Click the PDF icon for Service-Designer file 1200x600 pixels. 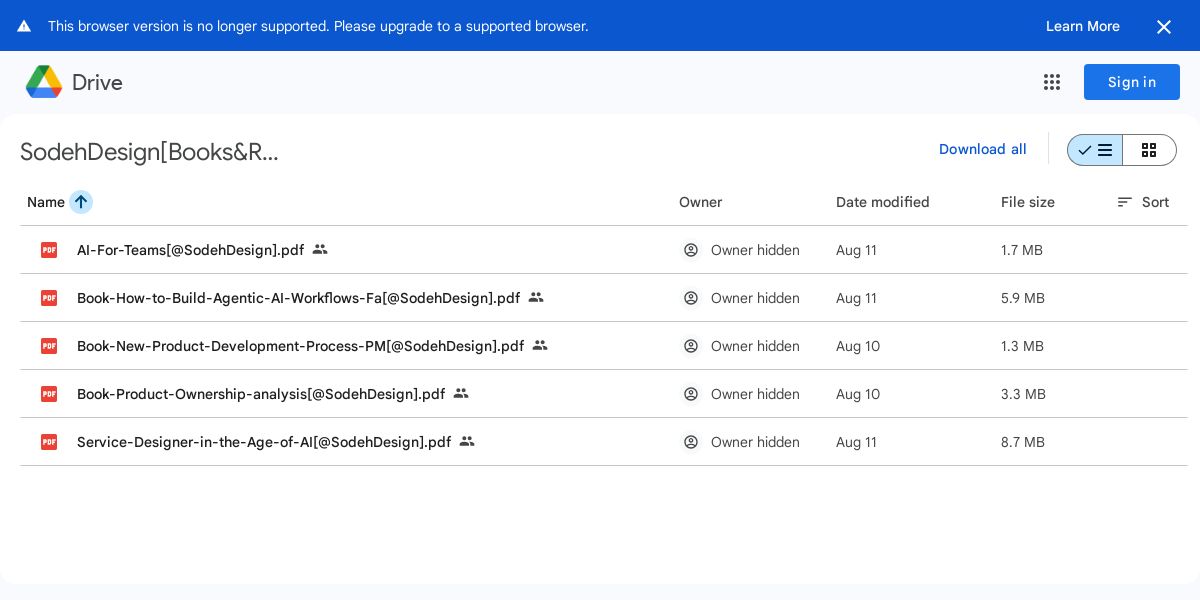click(49, 442)
